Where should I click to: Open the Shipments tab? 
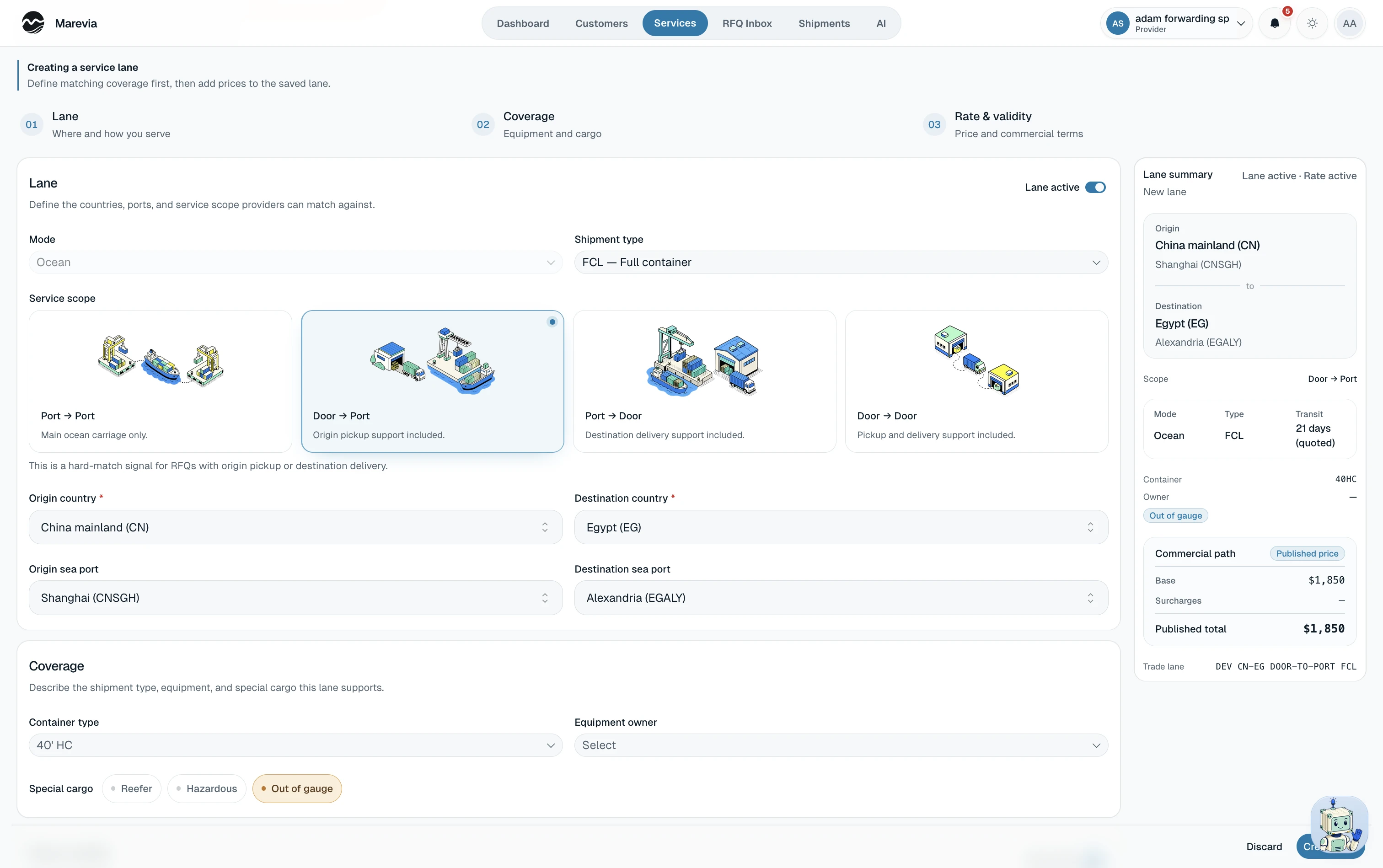[824, 23]
